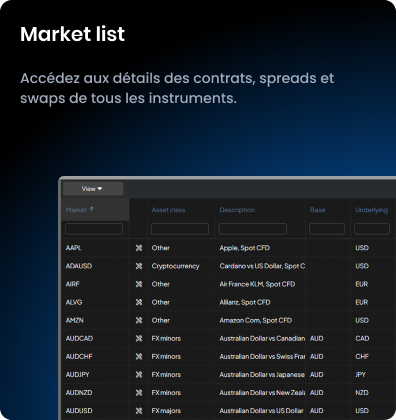396x420 pixels.
Task: Focus the Asset class filter field
Action: pos(180,229)
